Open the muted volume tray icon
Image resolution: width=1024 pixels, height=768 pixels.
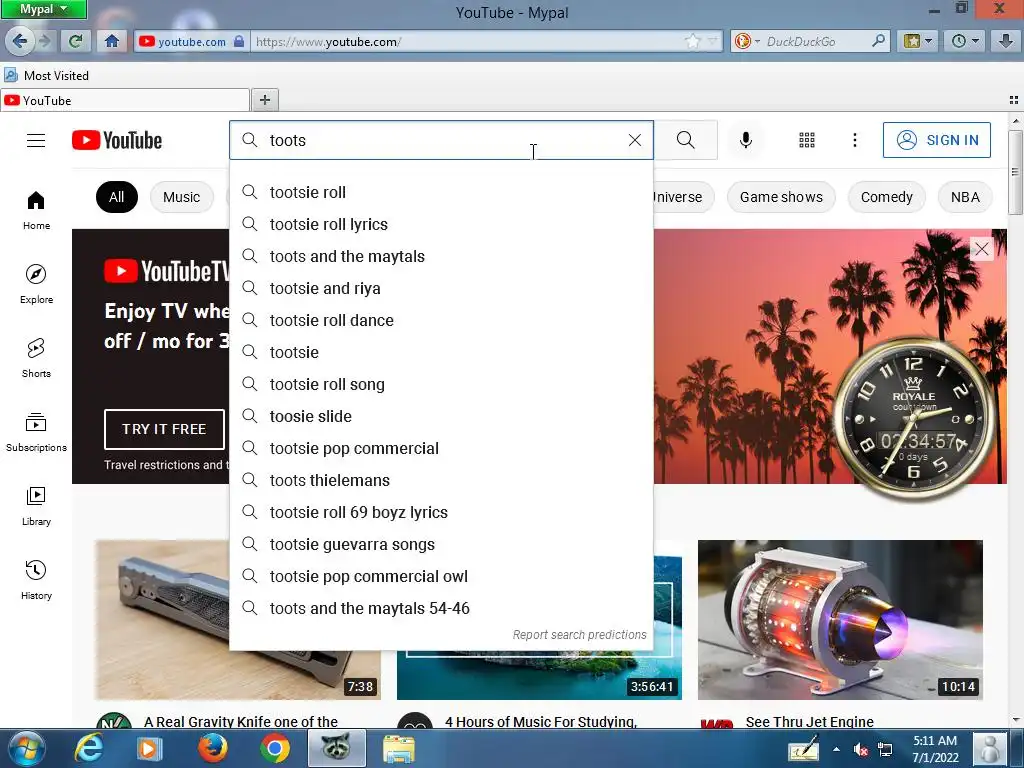tap(861, 749)
